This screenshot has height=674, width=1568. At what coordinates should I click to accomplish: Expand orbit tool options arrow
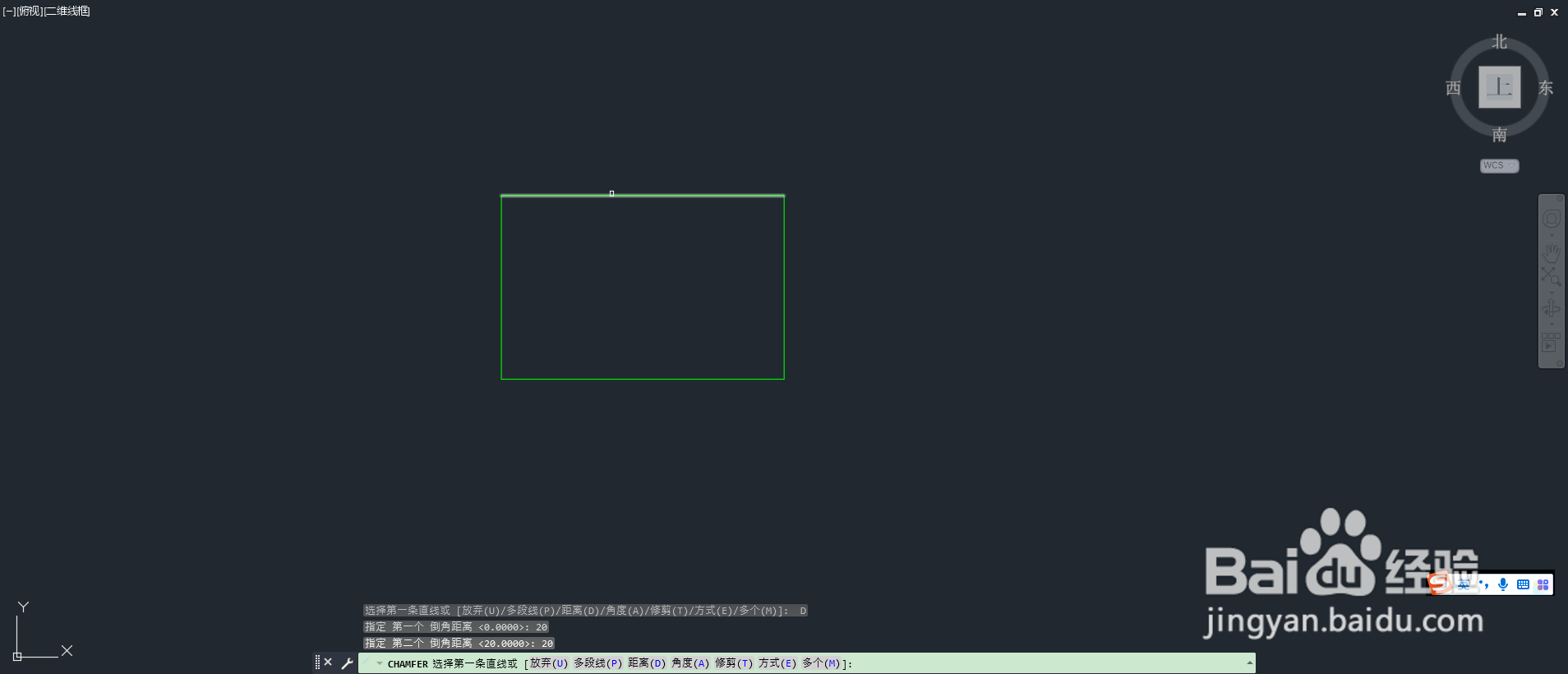point(1552,324)
